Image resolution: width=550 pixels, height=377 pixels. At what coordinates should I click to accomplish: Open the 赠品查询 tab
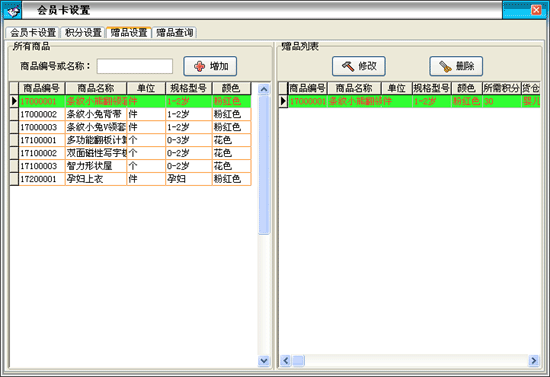175,33
